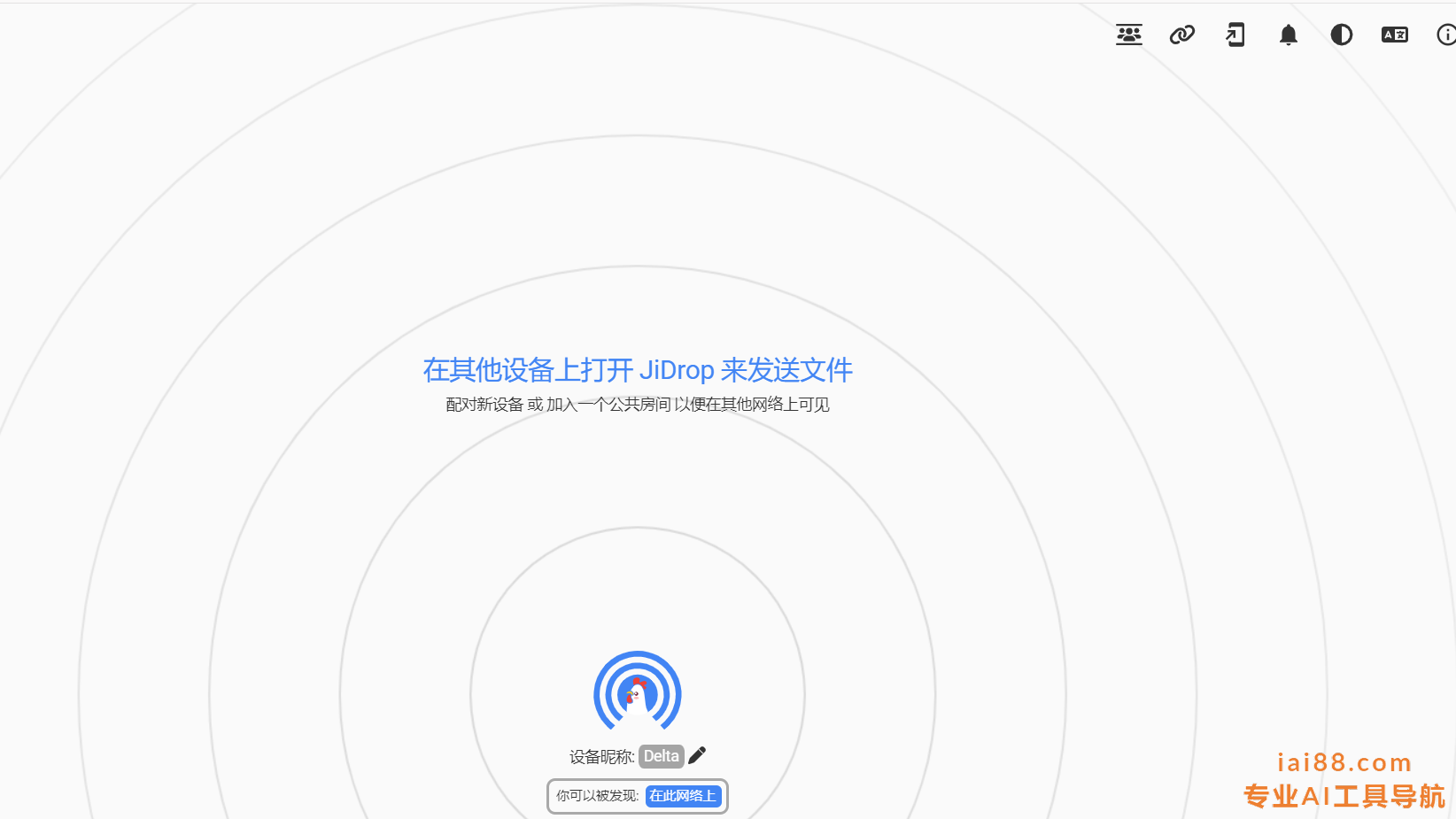Click the 设备昵称 label
The image size is (1456, 819).
[602, 757]
